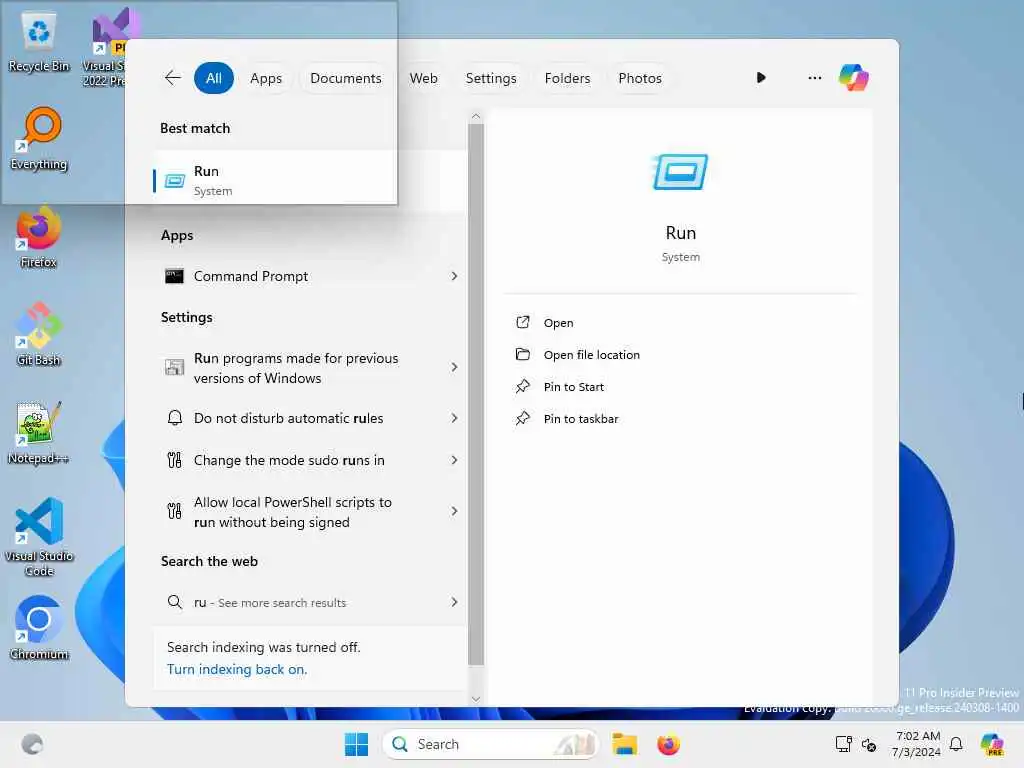The width and height of the screenshot is (1024, 768).
Task: Click the tools icon beside PowerShell setting
Action: coord(174,511)
